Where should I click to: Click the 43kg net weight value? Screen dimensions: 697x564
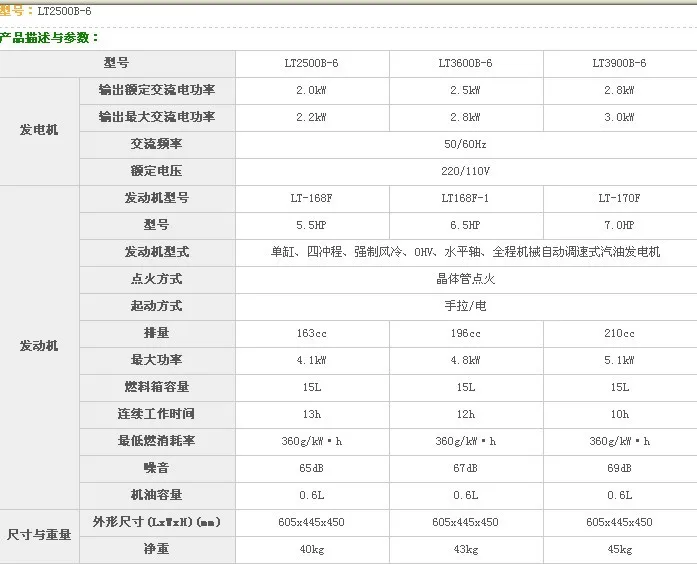pos(465,549)
